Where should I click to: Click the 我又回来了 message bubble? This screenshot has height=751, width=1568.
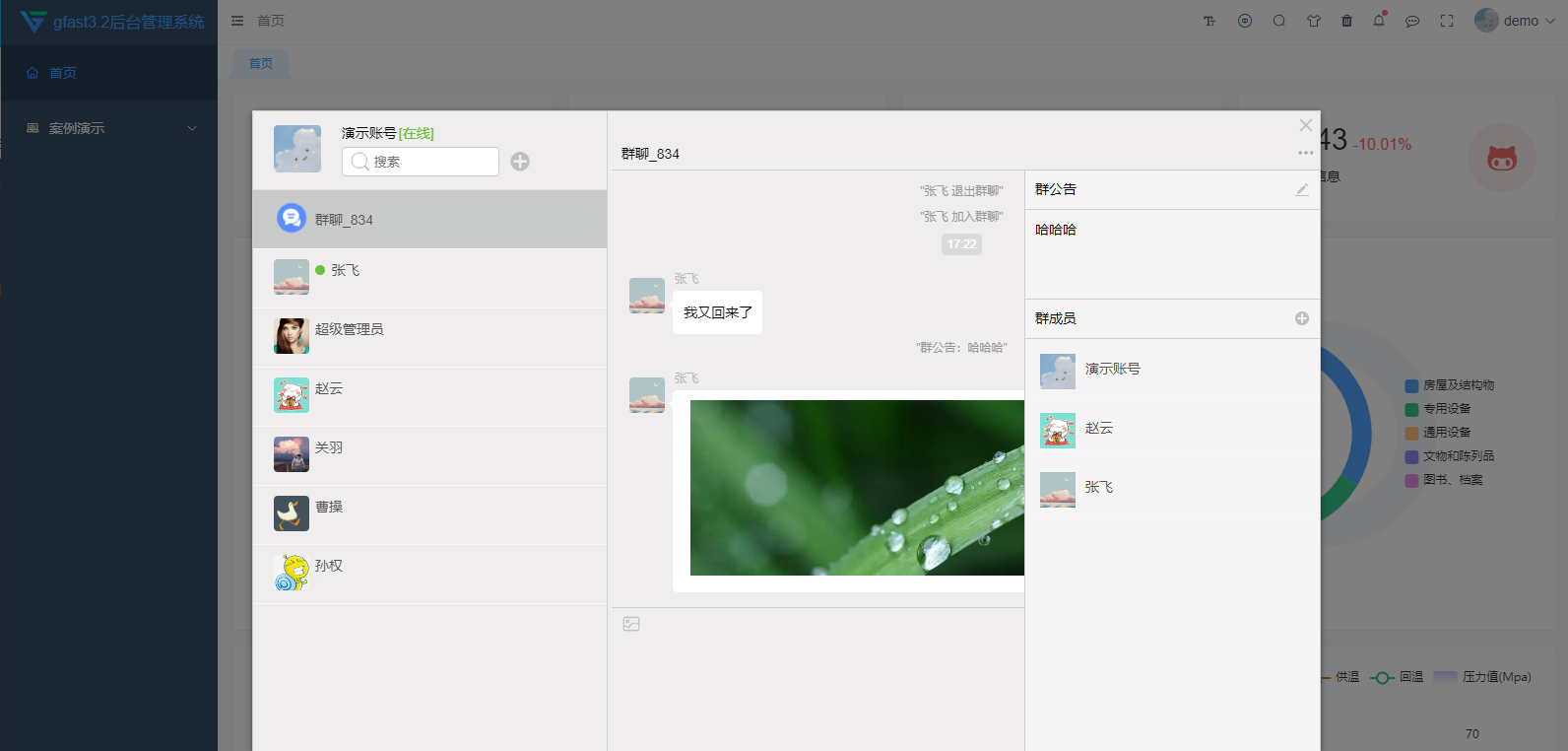[717, 312]
